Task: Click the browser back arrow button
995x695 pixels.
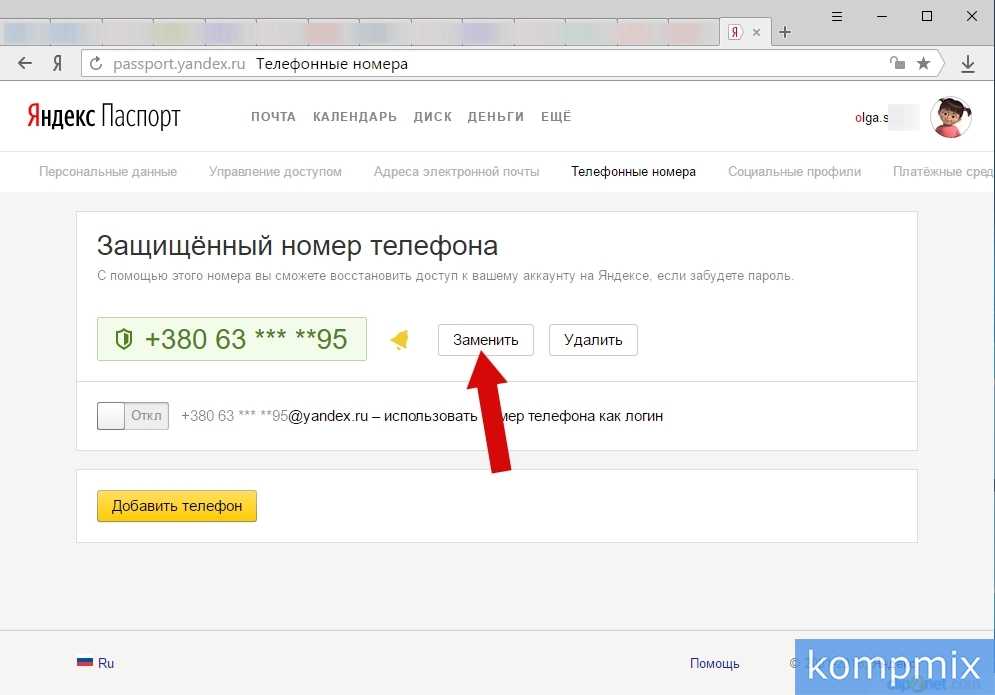Action: click(25, 64)
